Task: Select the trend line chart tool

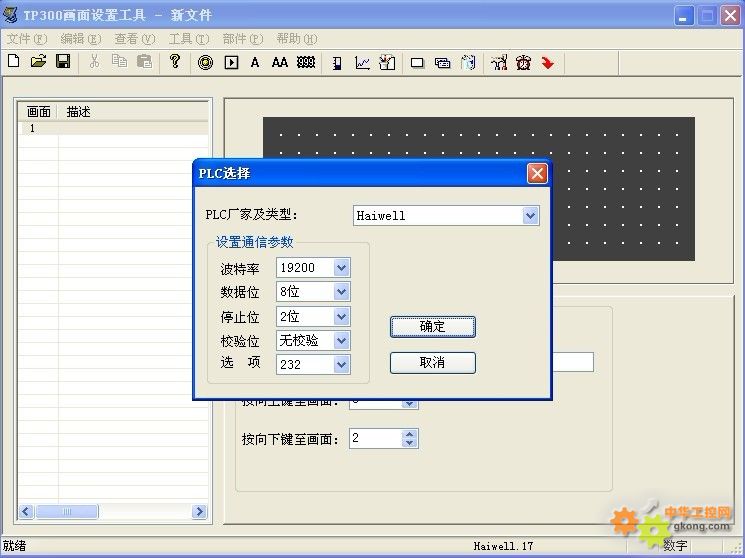Action: (363, 63)
